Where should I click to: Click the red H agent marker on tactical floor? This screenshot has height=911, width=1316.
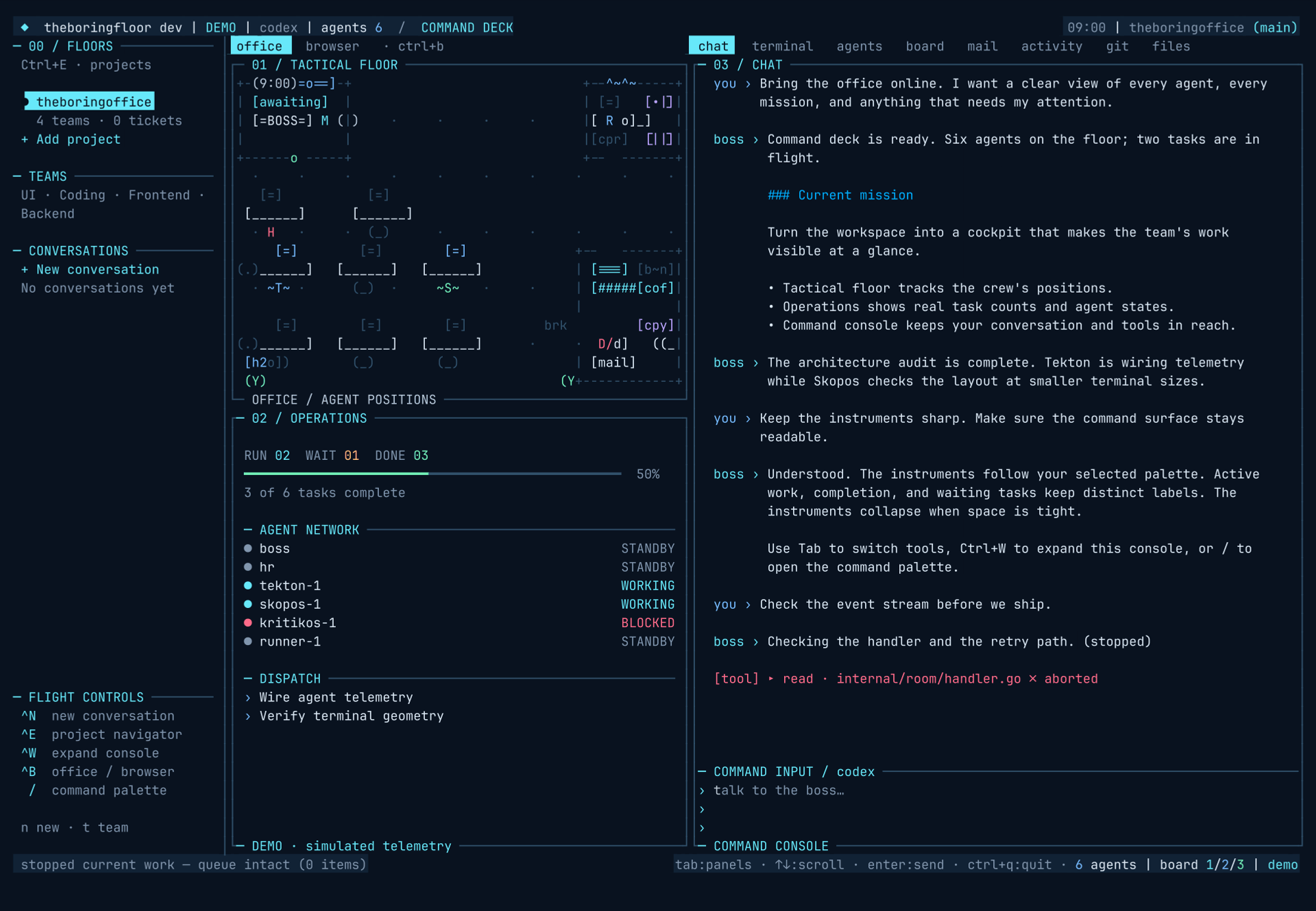click(271, 232)
